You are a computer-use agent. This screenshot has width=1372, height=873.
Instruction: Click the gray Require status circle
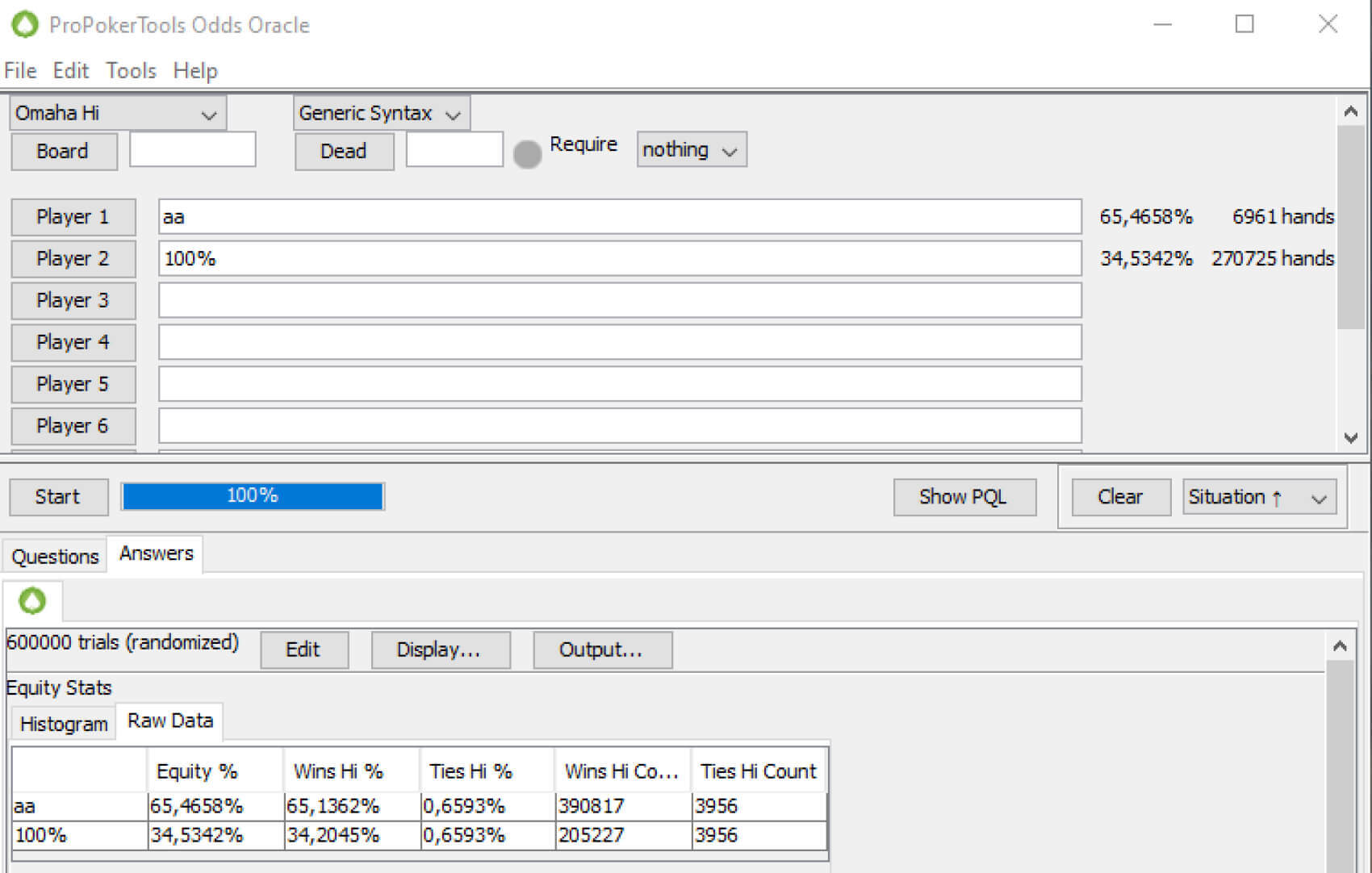coord(527,154)
